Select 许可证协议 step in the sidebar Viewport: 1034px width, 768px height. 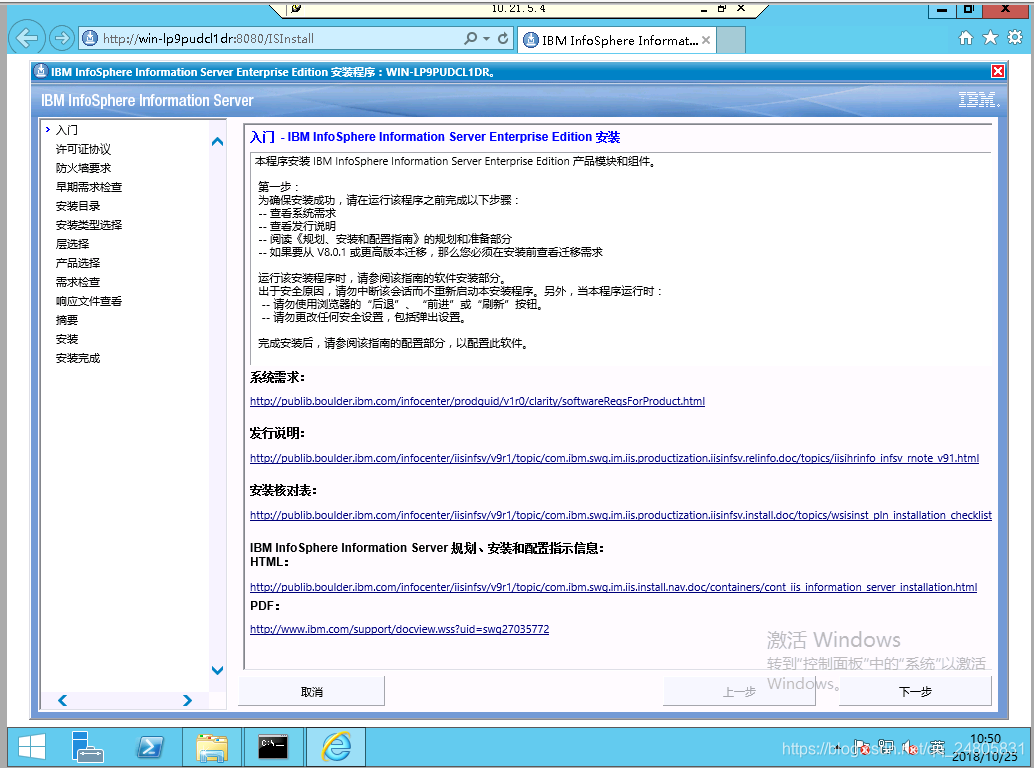[x=83, y=149]
